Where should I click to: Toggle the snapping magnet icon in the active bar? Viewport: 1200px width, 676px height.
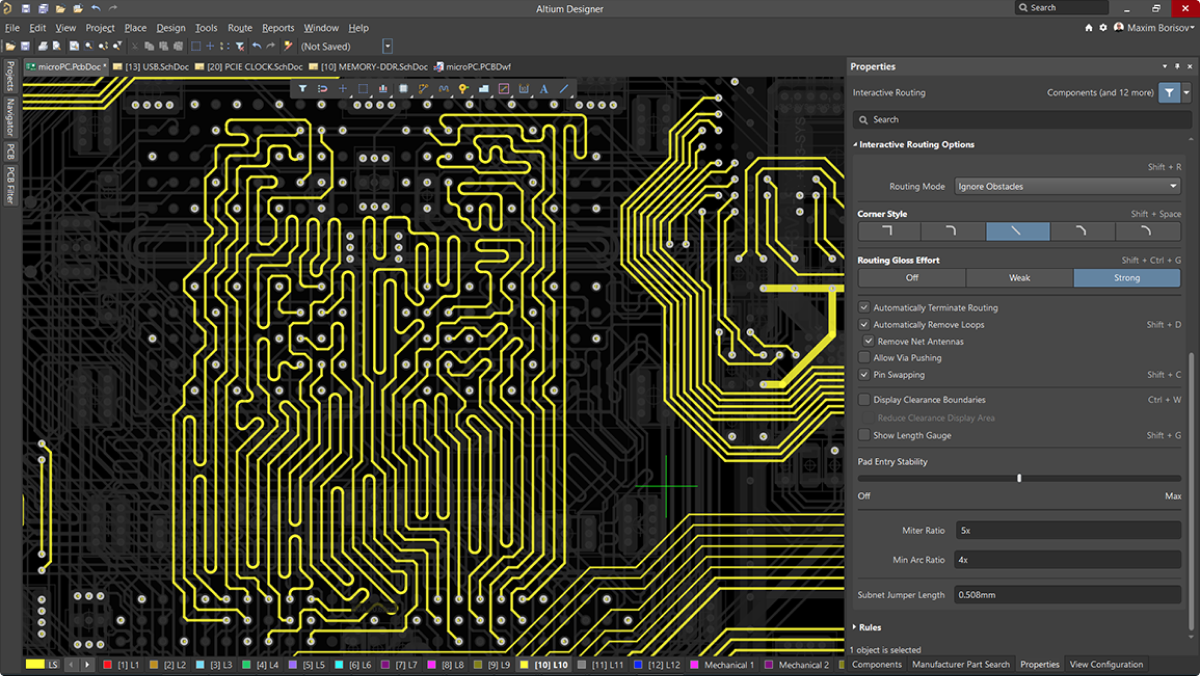click(323, 88)
